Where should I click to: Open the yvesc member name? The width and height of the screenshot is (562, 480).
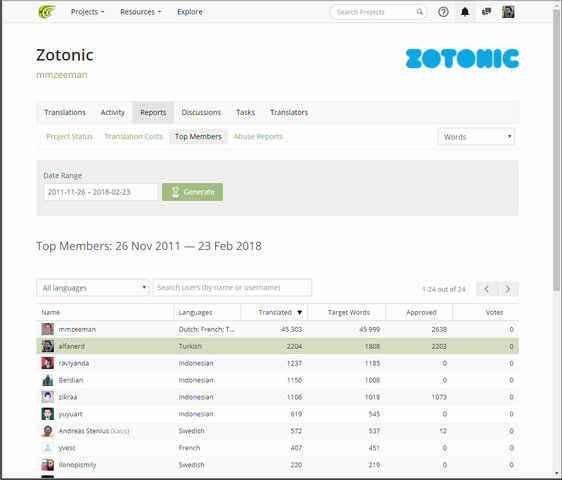(67, 448)
